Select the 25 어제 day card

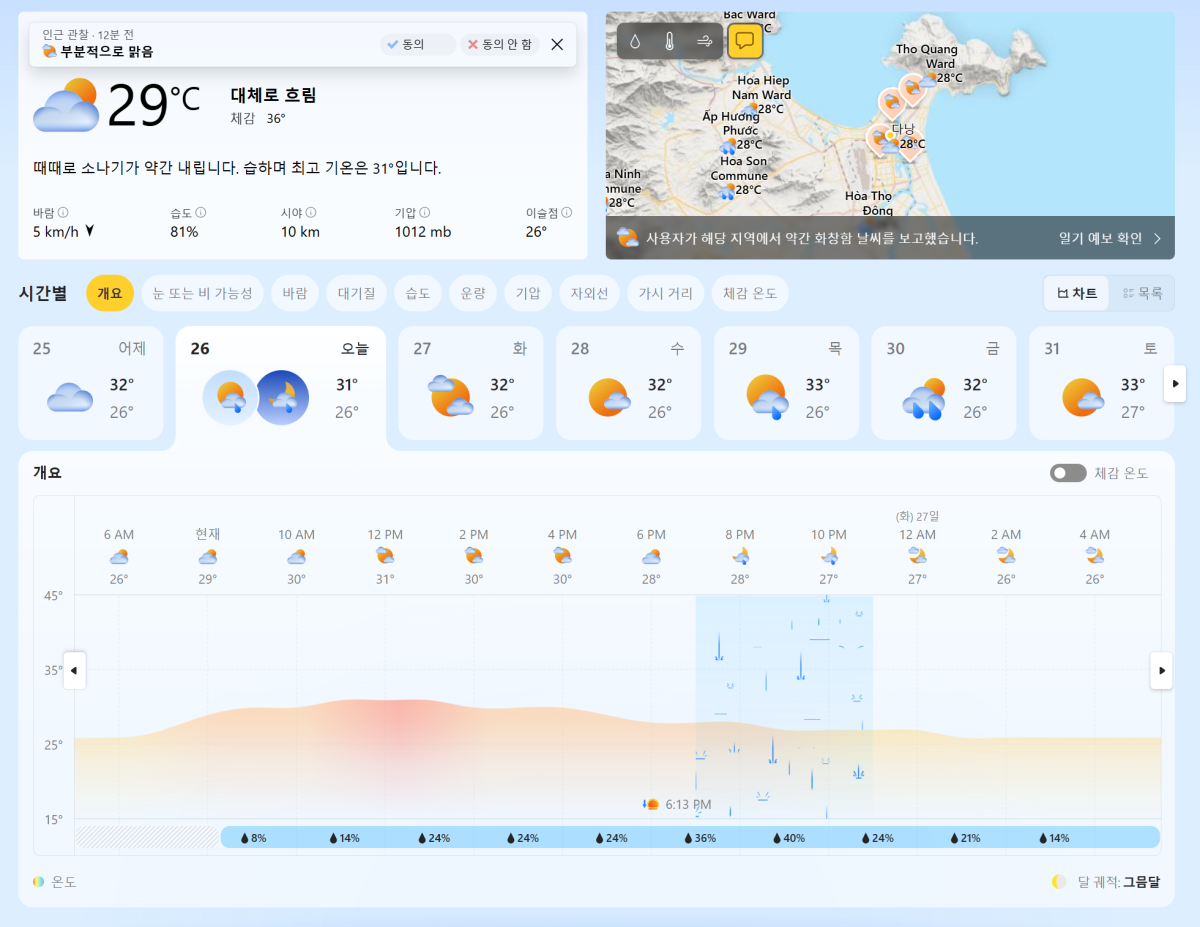coord(90,383)
